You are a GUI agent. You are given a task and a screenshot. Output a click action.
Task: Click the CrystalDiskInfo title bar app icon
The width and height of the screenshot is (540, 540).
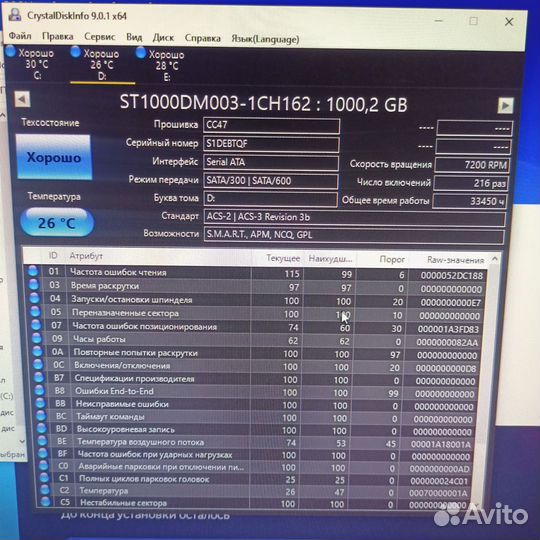(15, 15)
